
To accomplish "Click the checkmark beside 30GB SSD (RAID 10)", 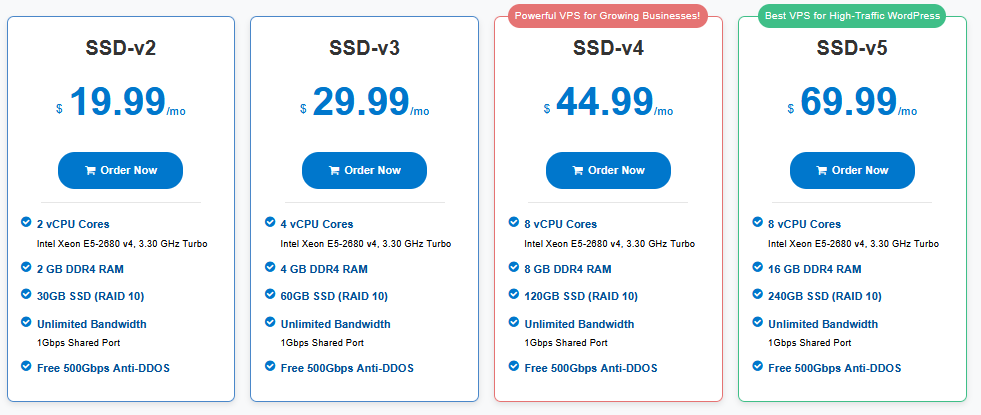I will click(26, 295).
